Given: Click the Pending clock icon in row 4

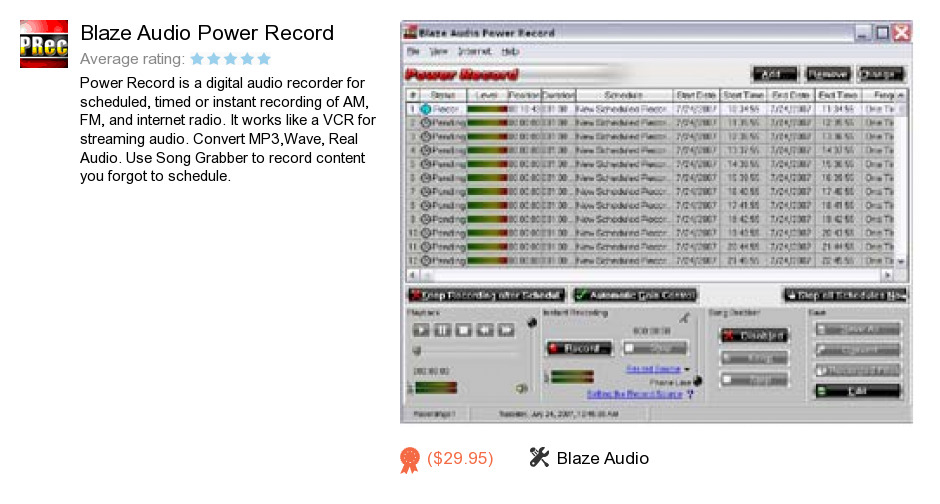Looking at the screenshot, I should pyautogui.click(x=426, y=150).
